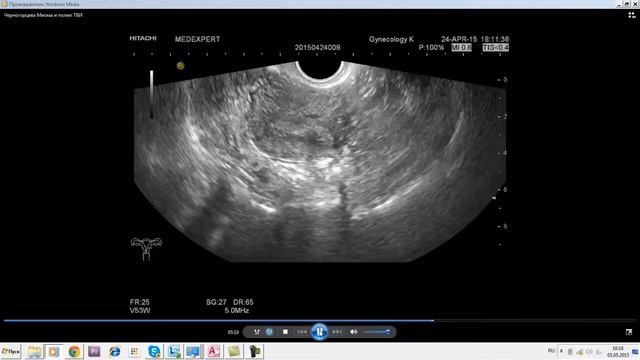The image size is (640, 360).
Task: Switch to full screen view
Action: [x=629, y=332]
